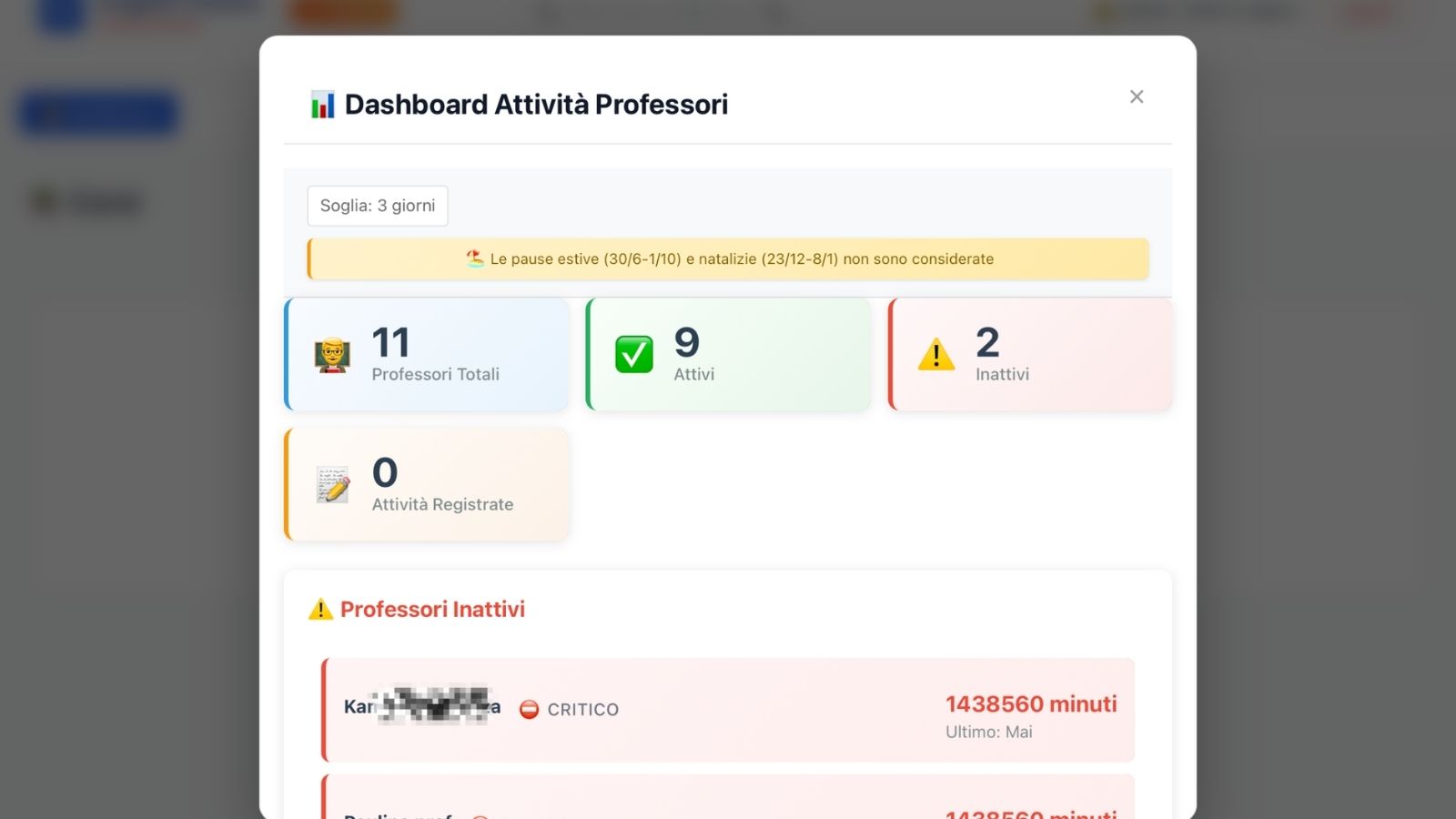Click the memo icon on Attività Registrate card

[330, 484]
